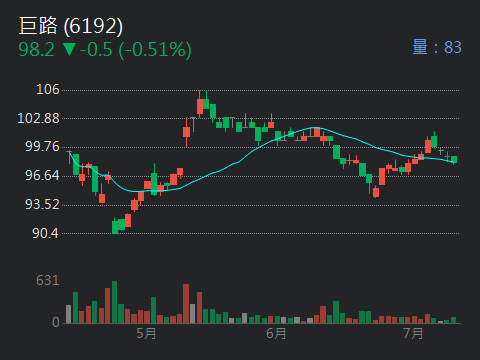Viewport: 480px width, 360px height.
Task: Click the 96.64 price axis label
Action: pos(42,175)
